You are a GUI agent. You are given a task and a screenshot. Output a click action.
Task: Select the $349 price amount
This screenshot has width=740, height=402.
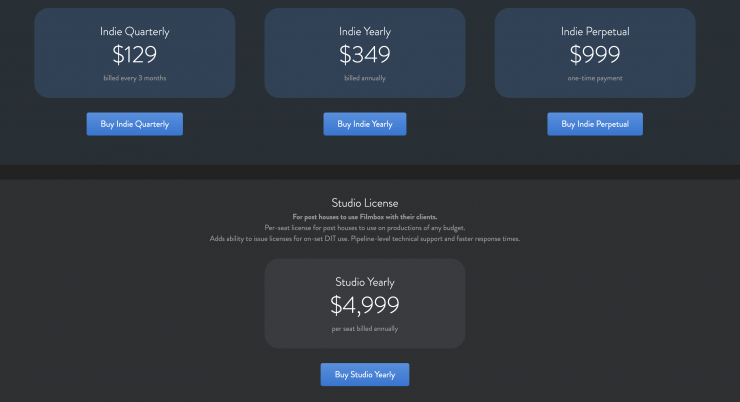[365, 54]
